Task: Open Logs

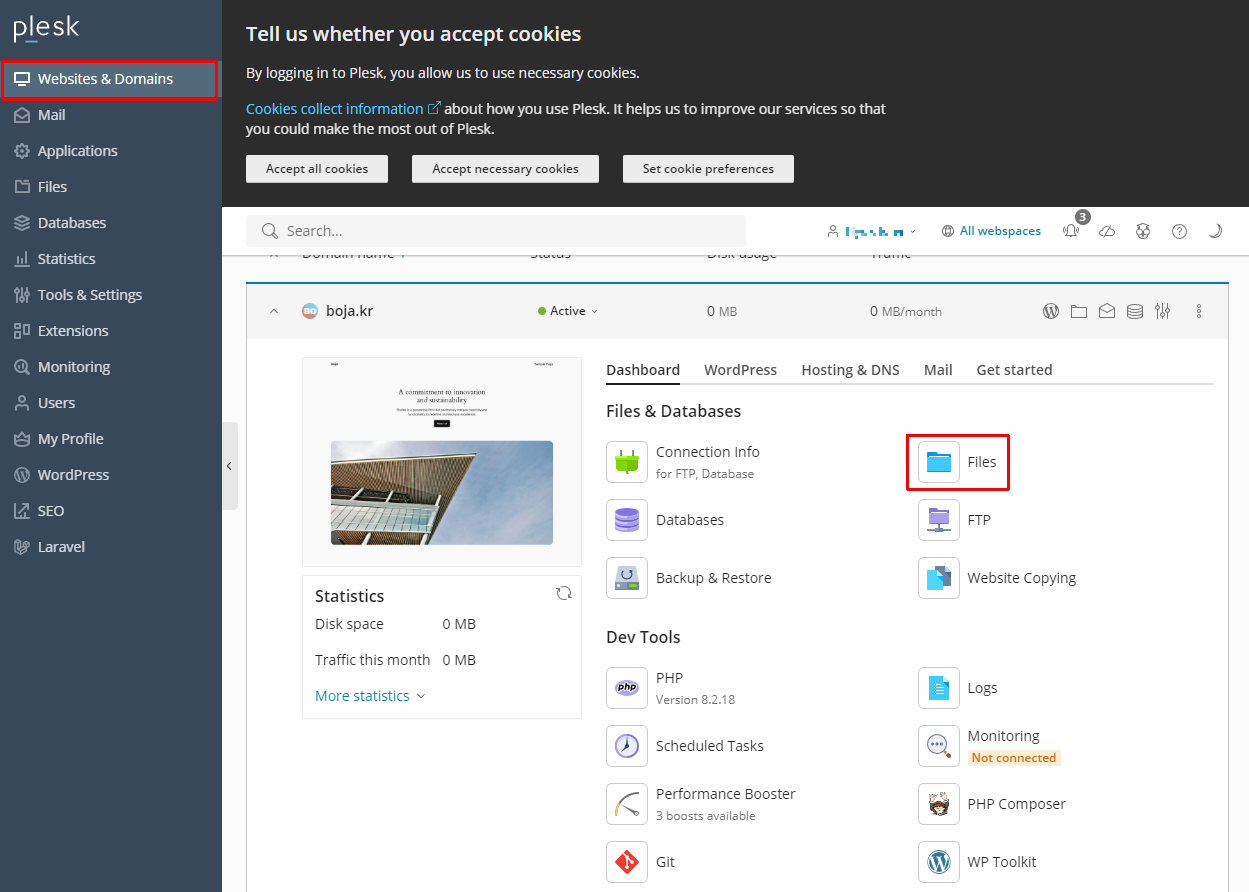Action: (958, 688)
